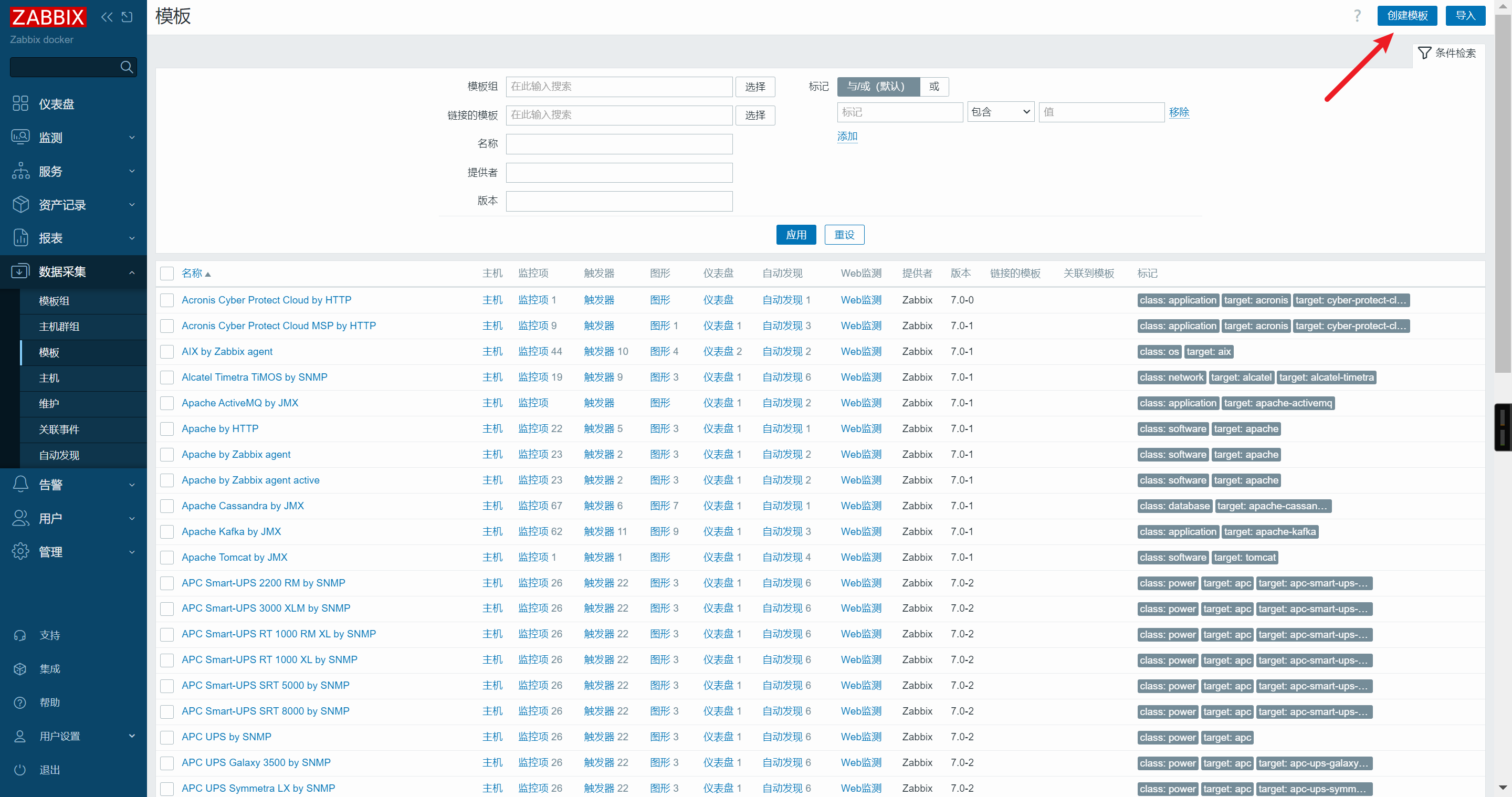The image size is (1512, 797).
Task: Sort by the 名称 column arrow
Action: tap(208, 274)
